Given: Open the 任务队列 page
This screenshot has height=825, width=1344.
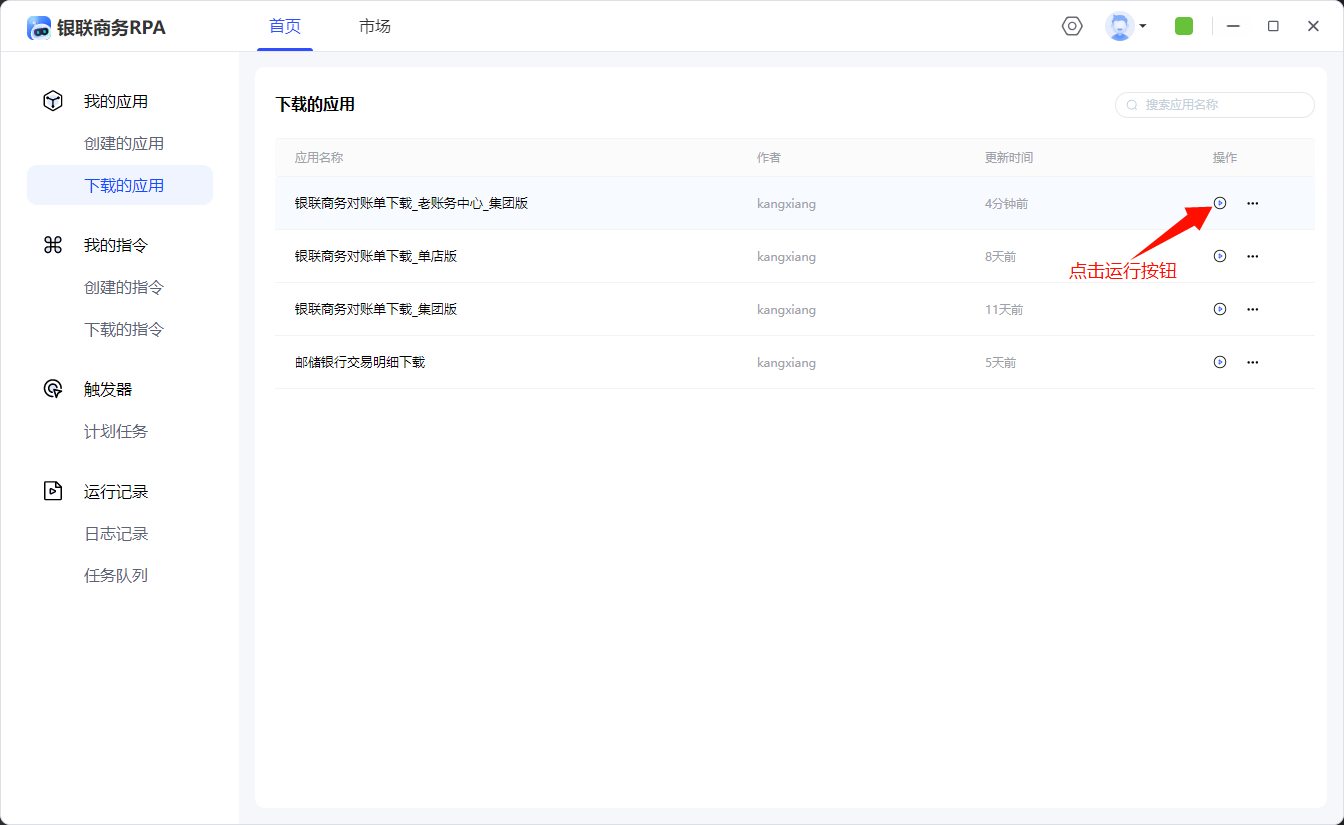Looking at the screenshot, I should tap(116, 576).
